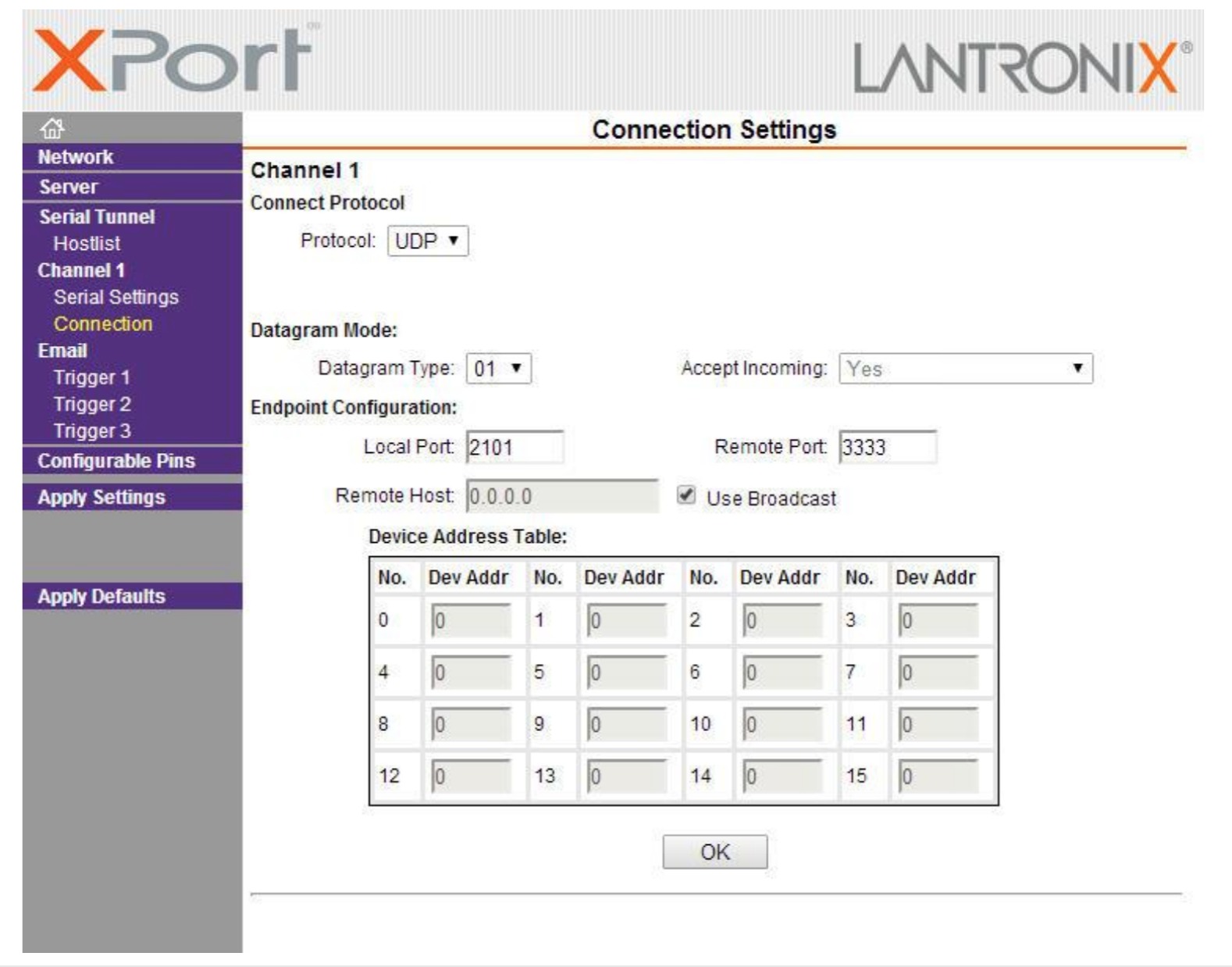Click Dev Addr field for No. 11
This screenshot has width=1232, height=967.
pyautogui.click(x=938, y=725)
